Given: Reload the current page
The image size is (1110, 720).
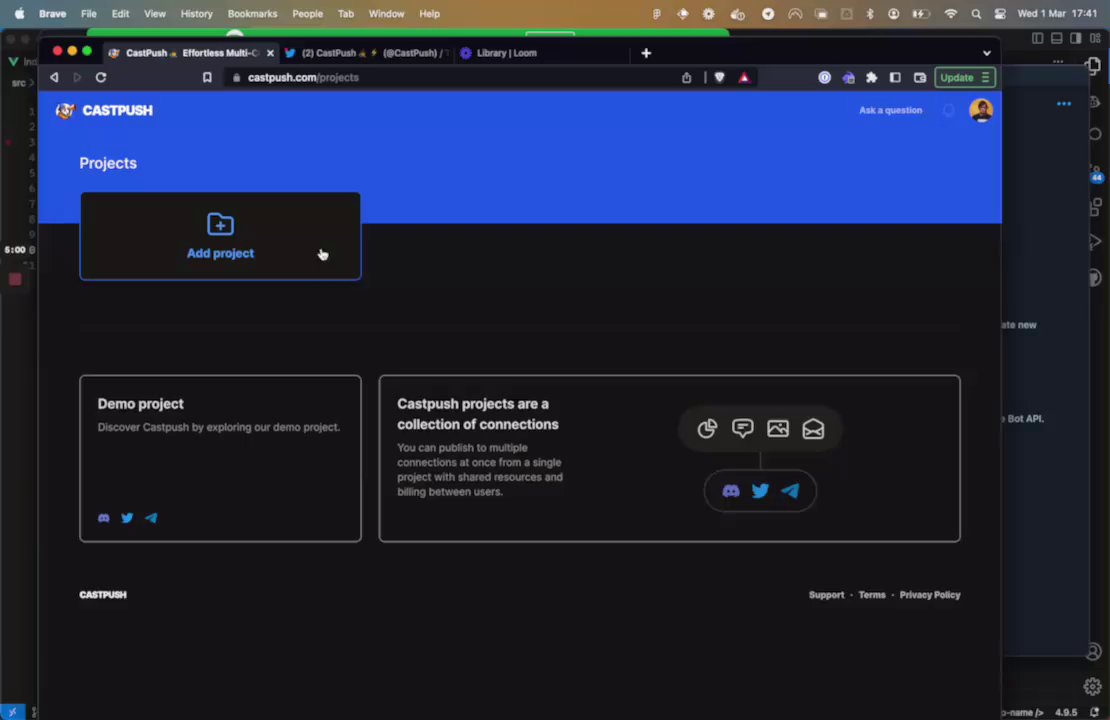Looking at the screenshot, I should point(101,77).
